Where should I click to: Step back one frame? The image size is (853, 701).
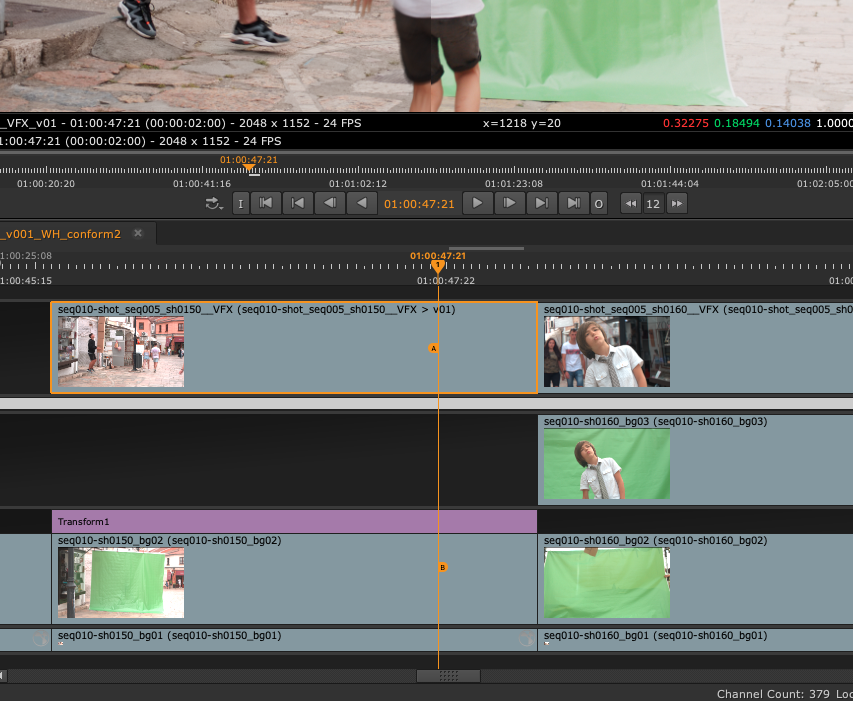328,203
